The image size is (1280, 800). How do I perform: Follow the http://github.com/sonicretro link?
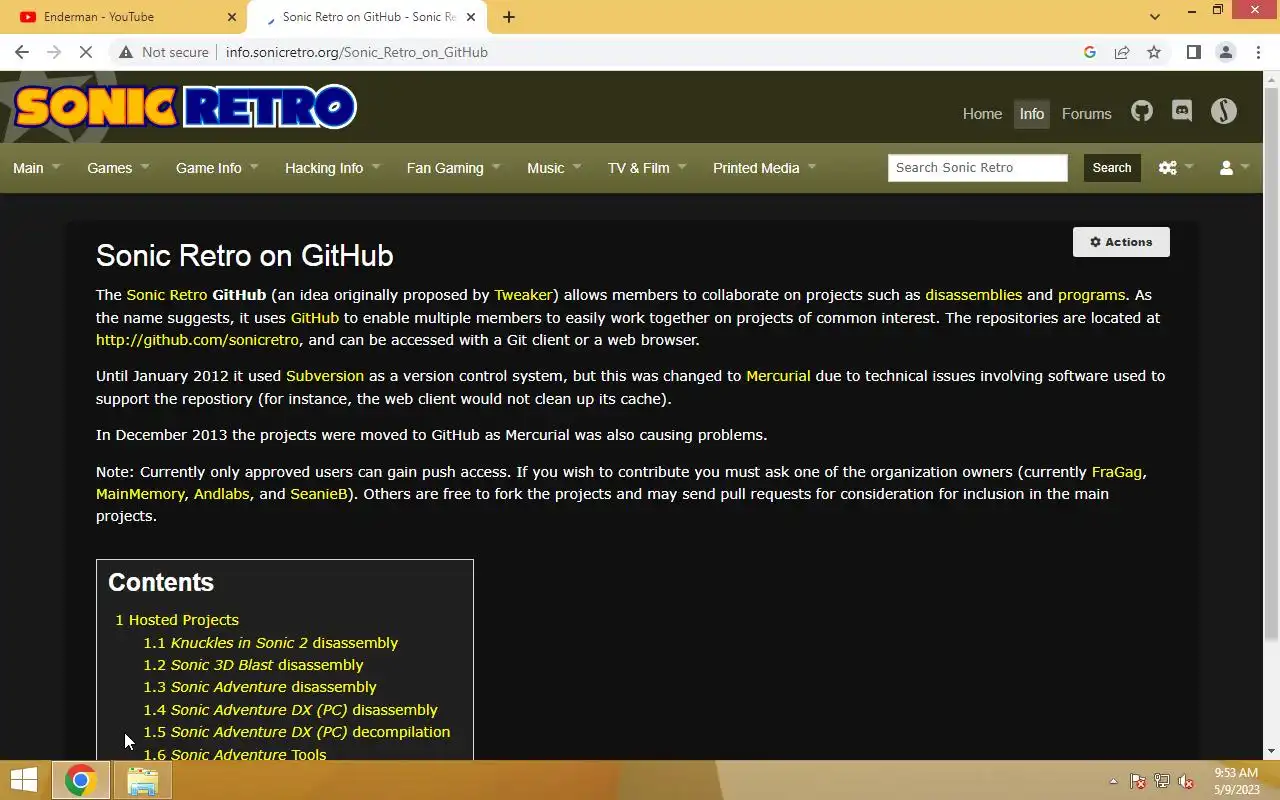197,340
